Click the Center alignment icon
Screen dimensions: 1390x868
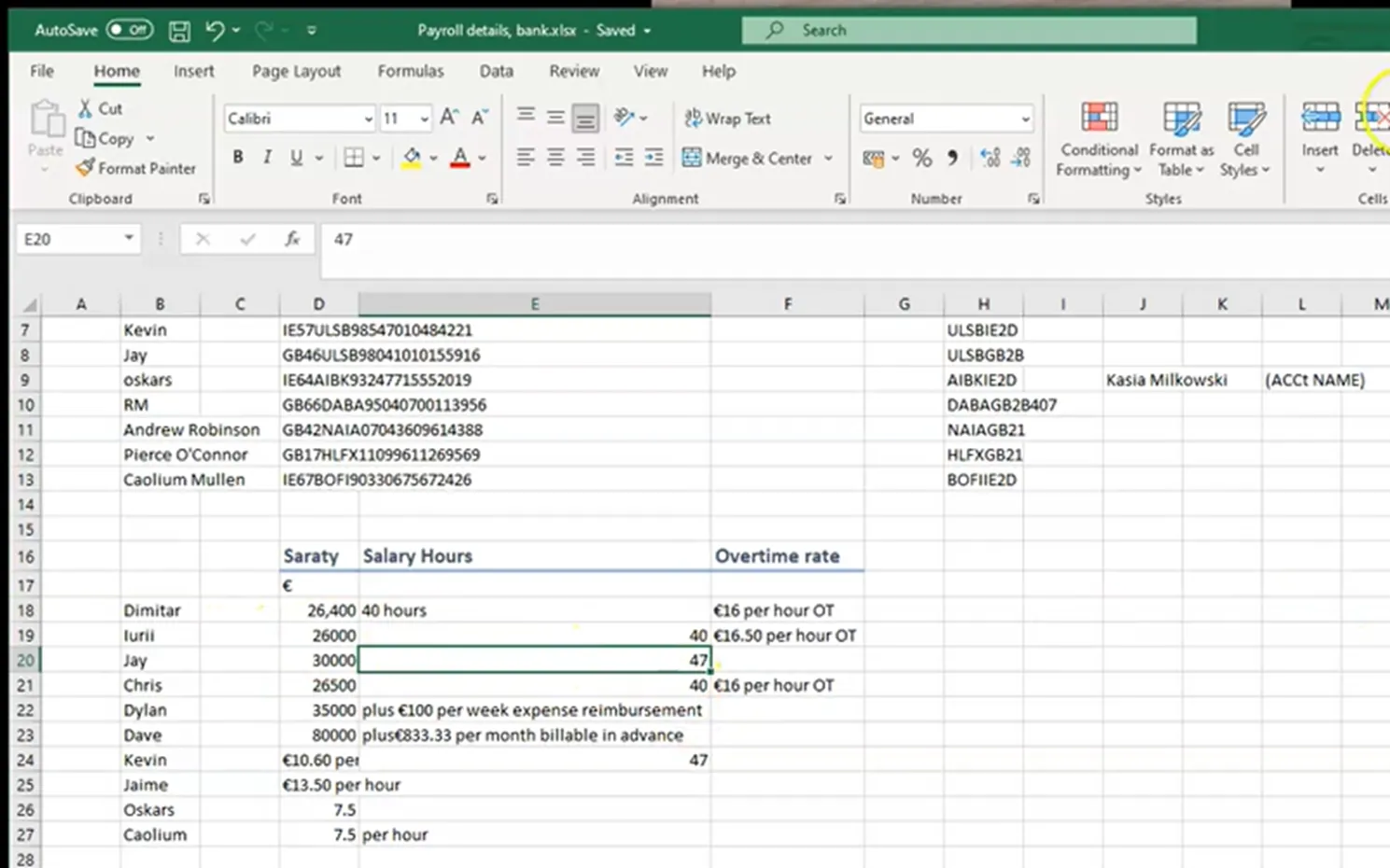555,158
